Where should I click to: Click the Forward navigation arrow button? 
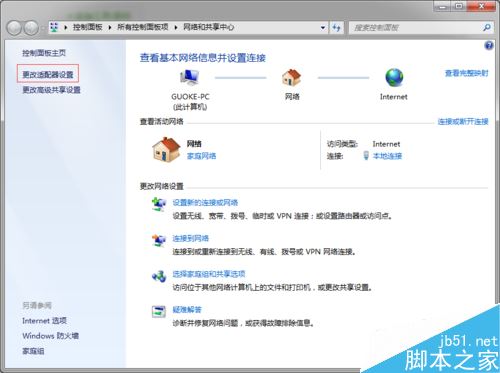click(31, 28)
